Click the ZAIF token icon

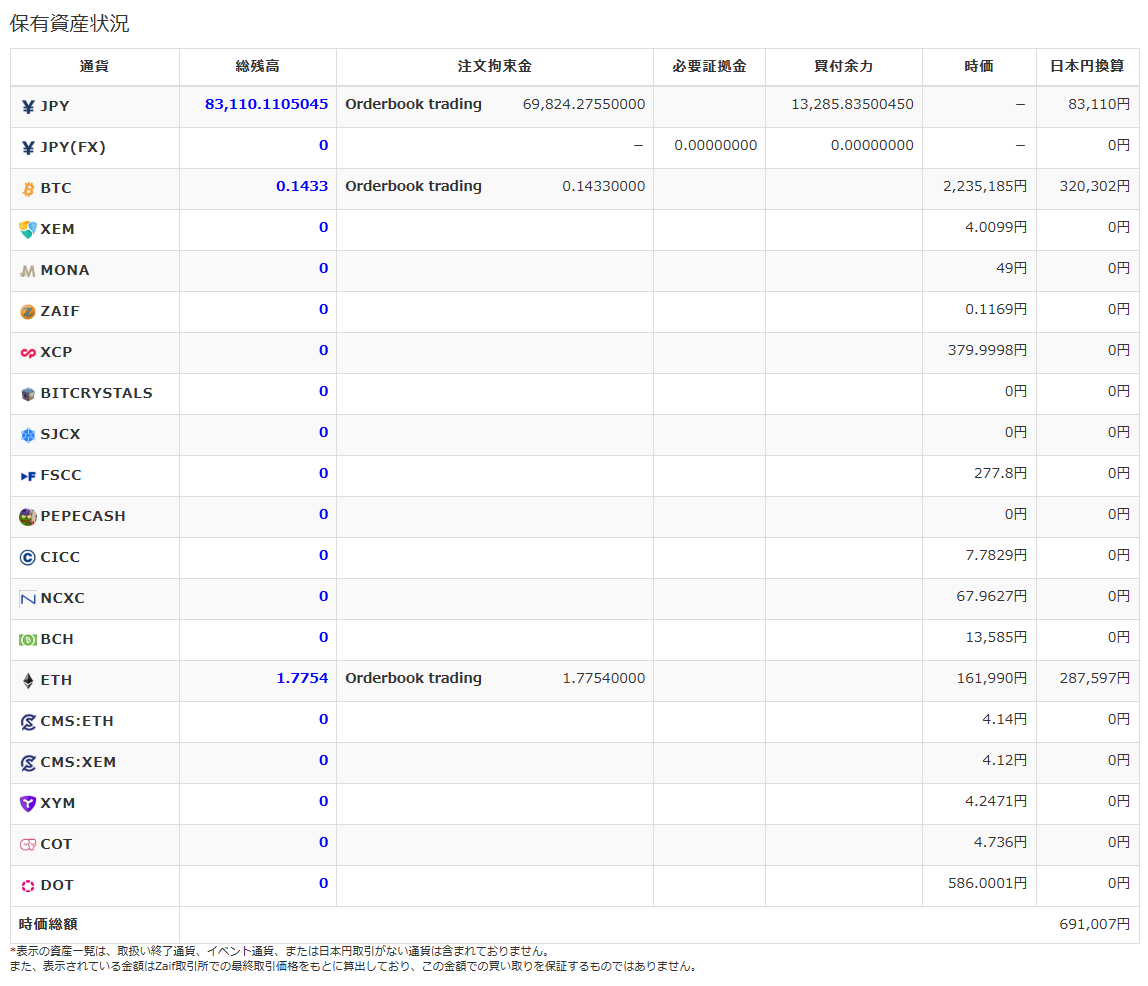tap(28, 312)
